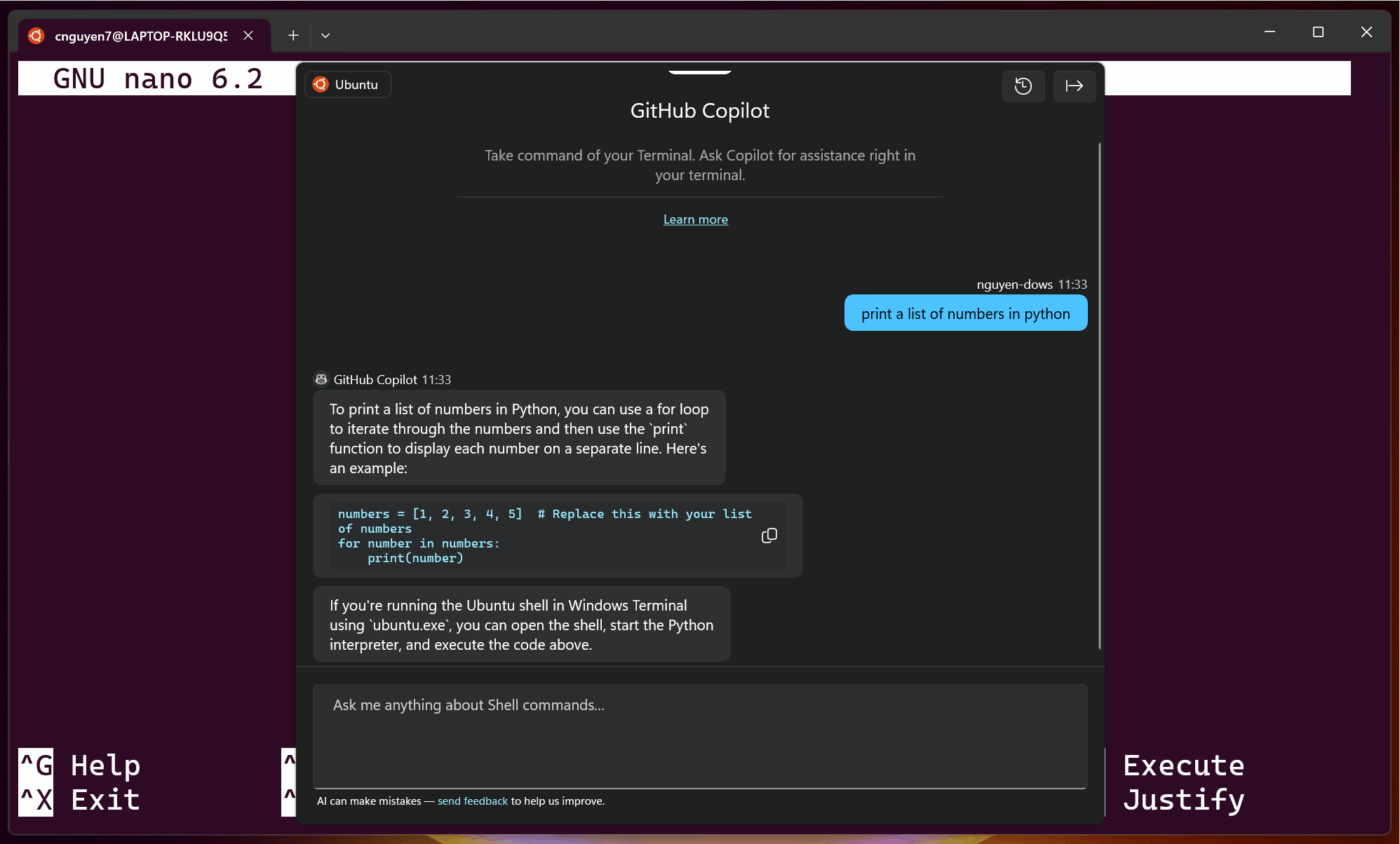Viewport: 1400px width, 844px height.
Task: Toggle GNU nano Justify function
Action: 1184,800
